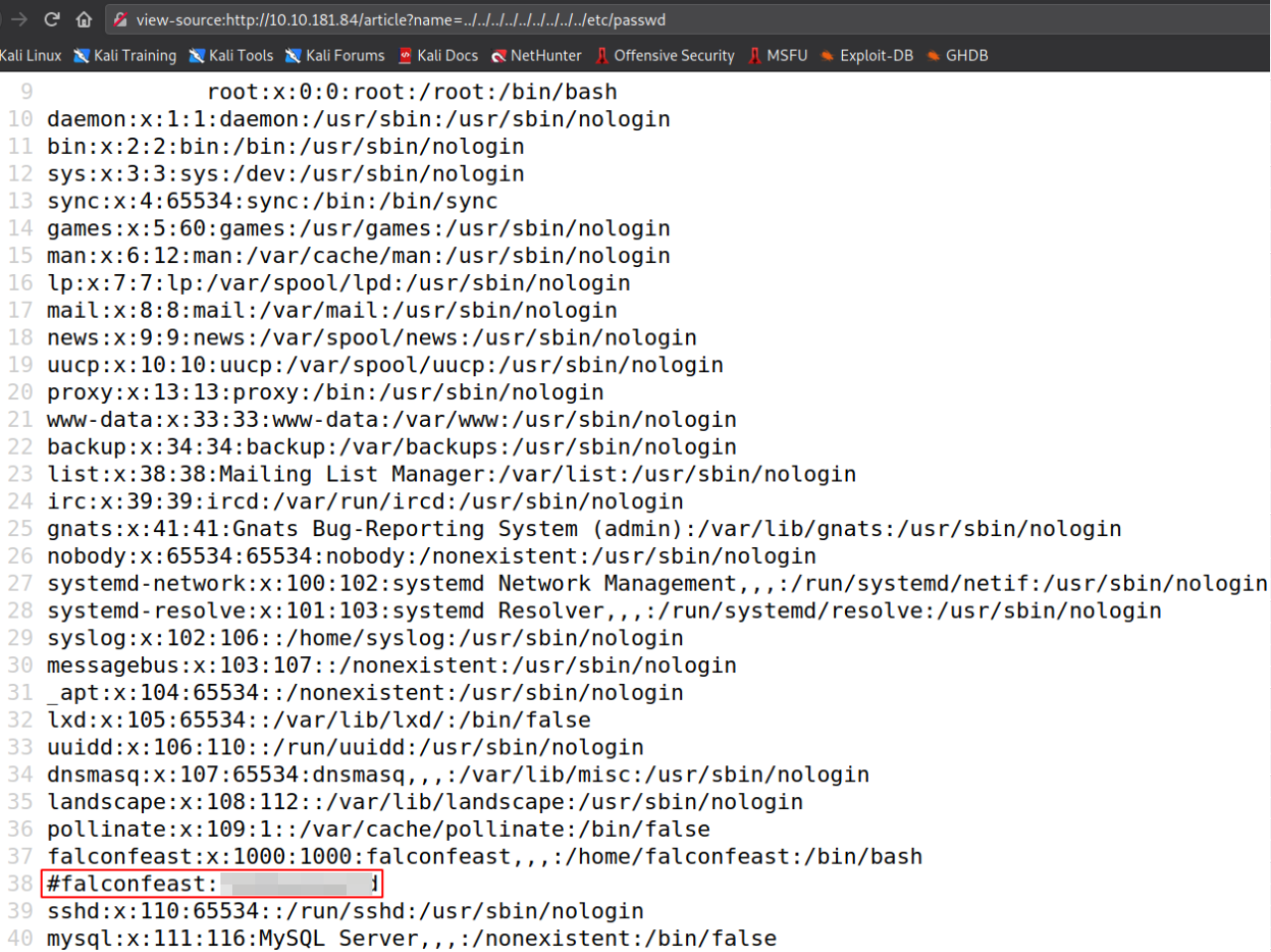The width and height of the screenshot is (1271, 952).
Task: Click the Kali Training bookmark favicon
Action: (x=81, y=56)
